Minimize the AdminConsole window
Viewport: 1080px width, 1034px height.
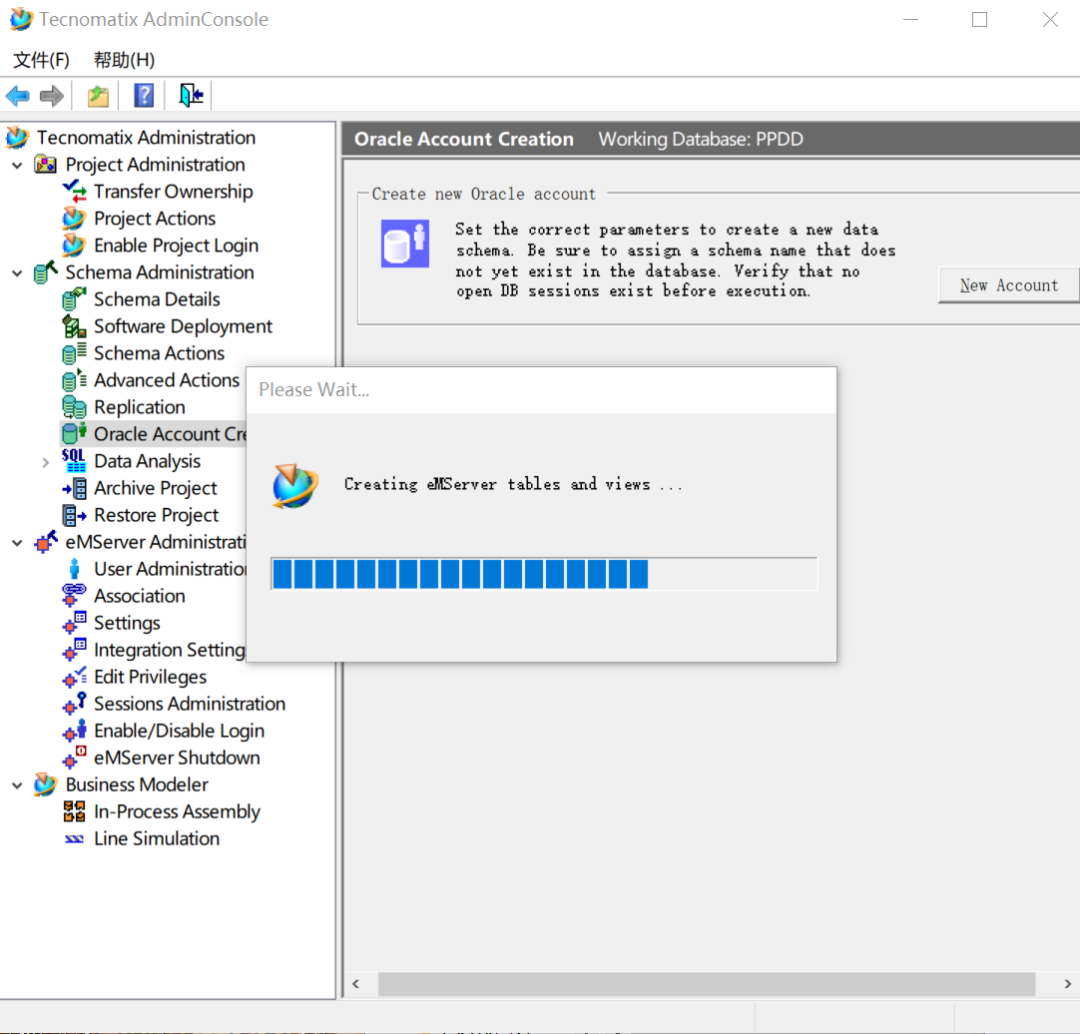(x=911, y=19)
